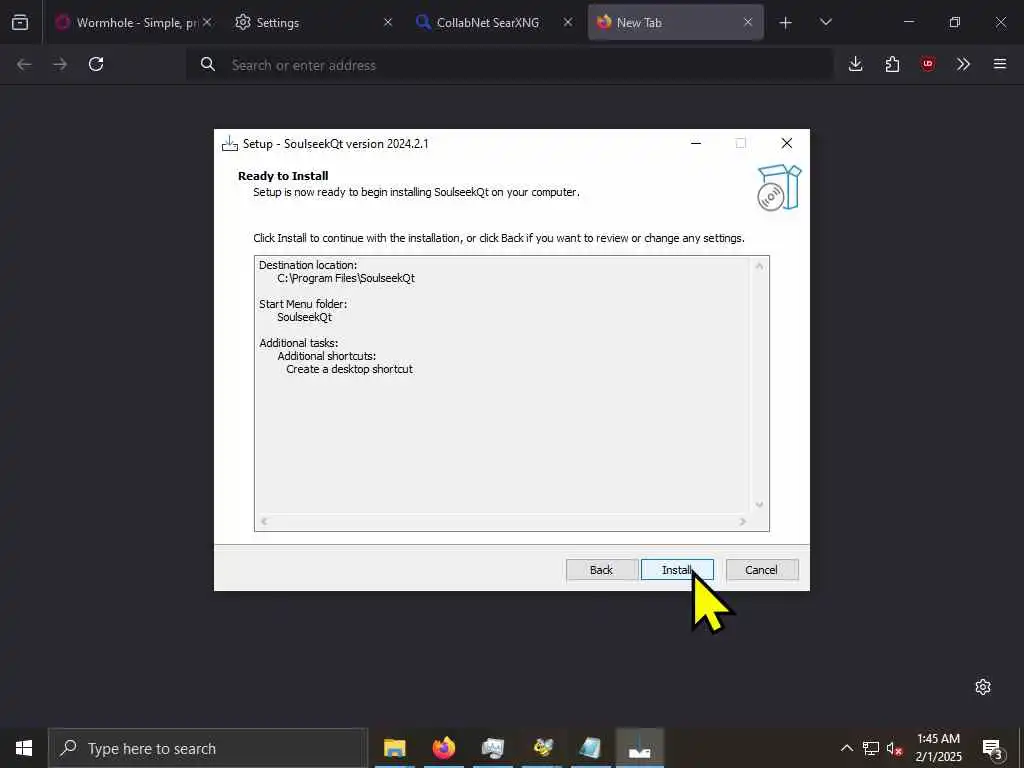Open the browser Downloads panel
This screenshot has height=768, width=1024.
[x=856, y=64]
